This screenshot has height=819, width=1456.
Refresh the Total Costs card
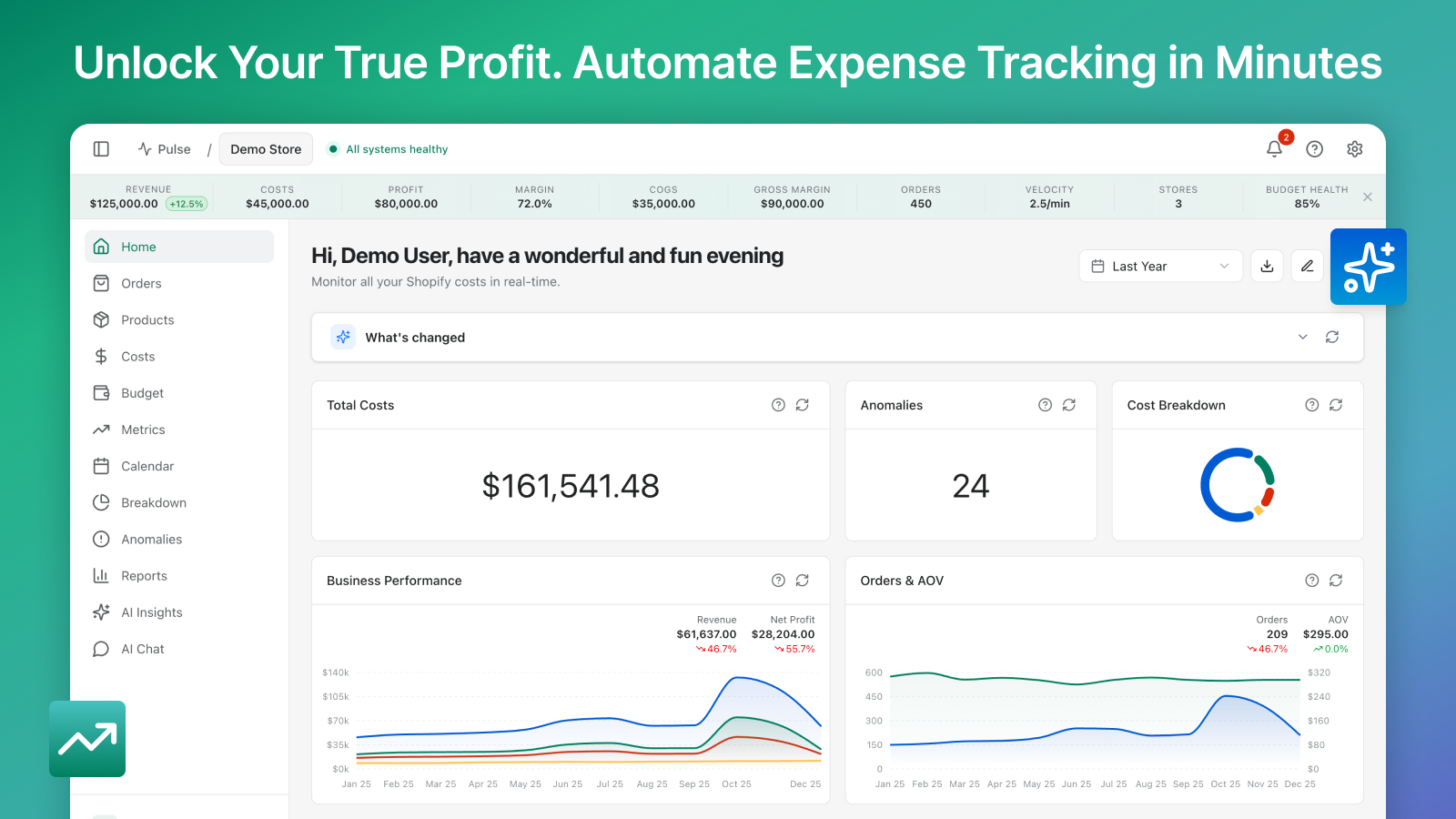pyautogui.click(x=802, y=405)
